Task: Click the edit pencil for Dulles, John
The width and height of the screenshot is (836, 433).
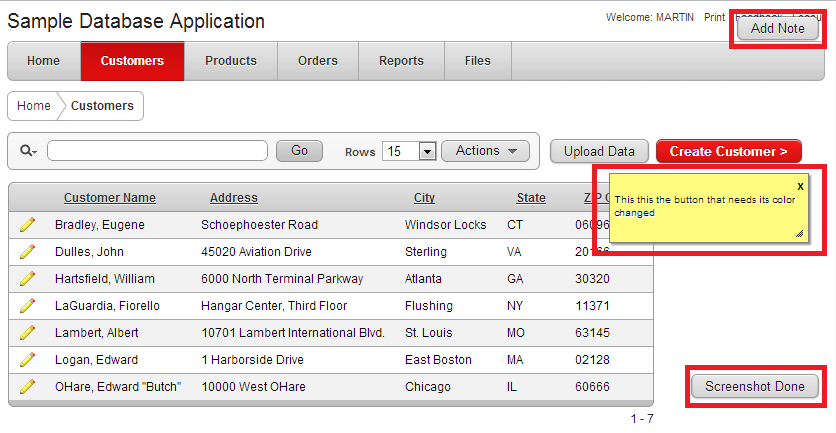Action: pyautogui.click(x=27, y=252)
